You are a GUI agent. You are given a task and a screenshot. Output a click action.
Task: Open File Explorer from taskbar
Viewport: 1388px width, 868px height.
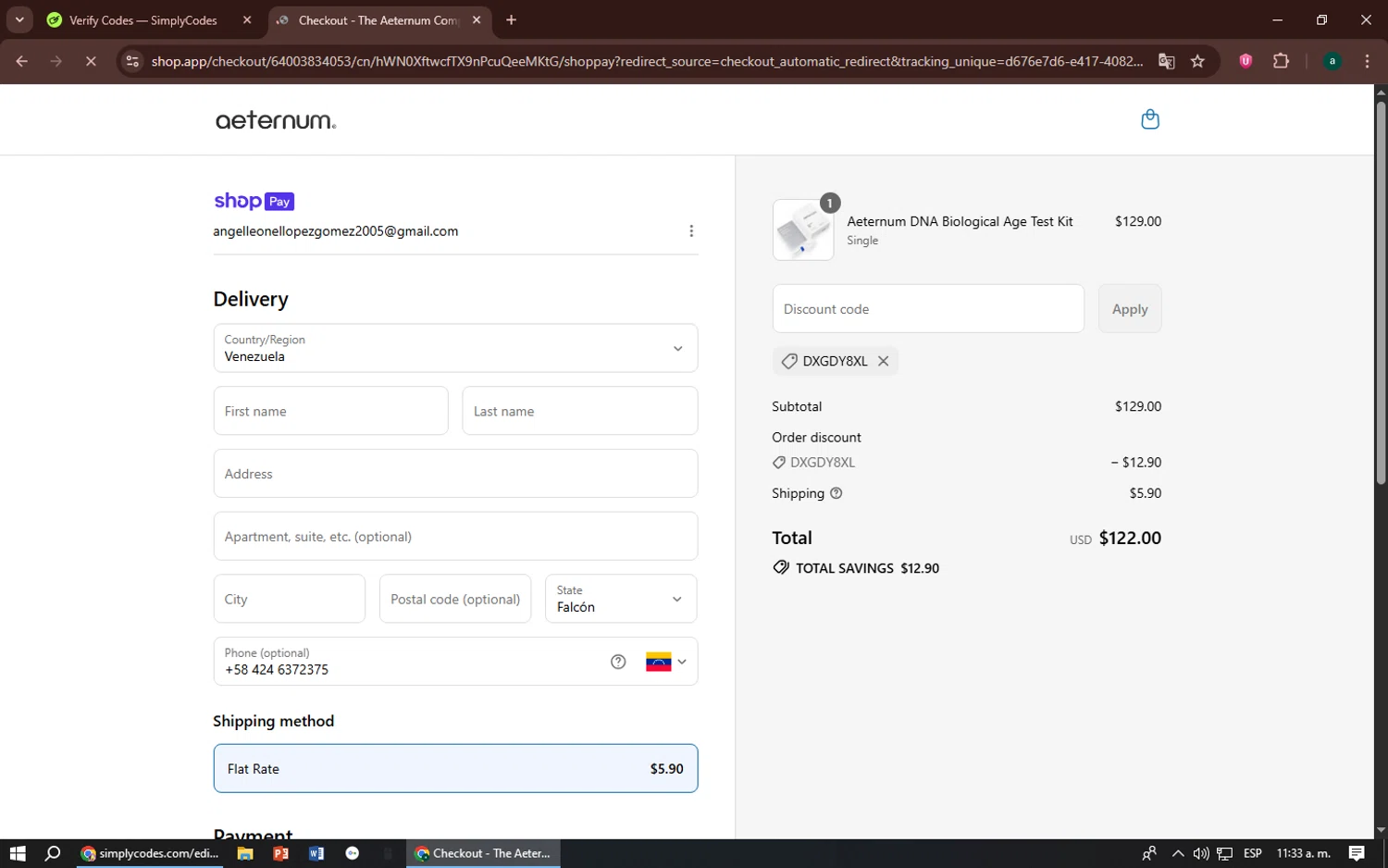click(245, 853)
